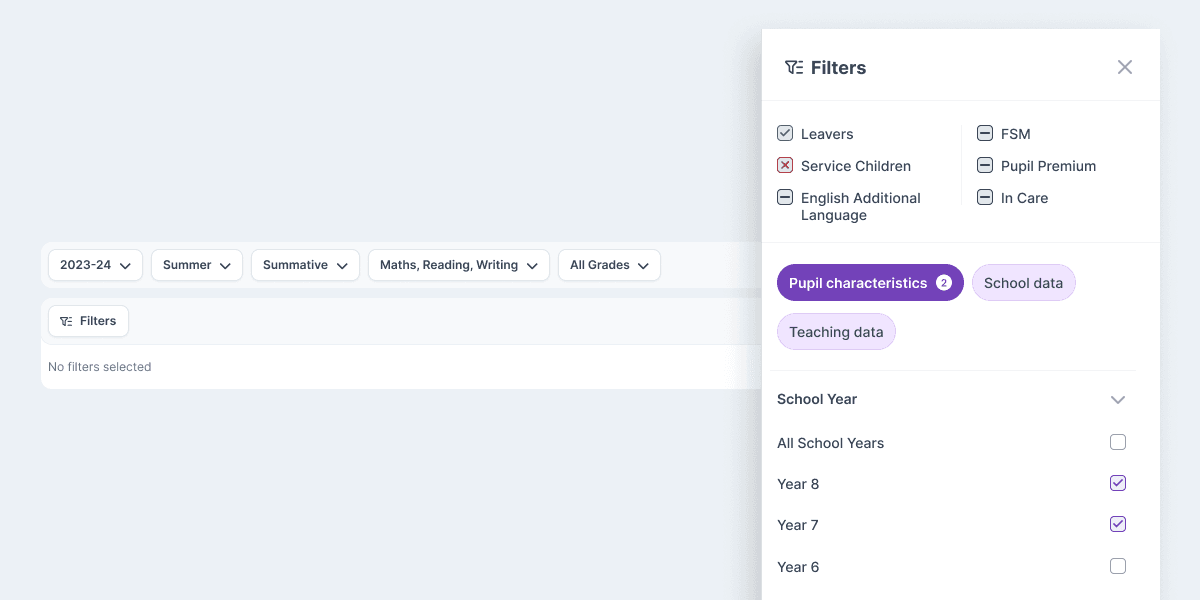Expand the Maths, Reading, Writing dropdown
Screen dimensions: 1200x600
pos(458,265)
